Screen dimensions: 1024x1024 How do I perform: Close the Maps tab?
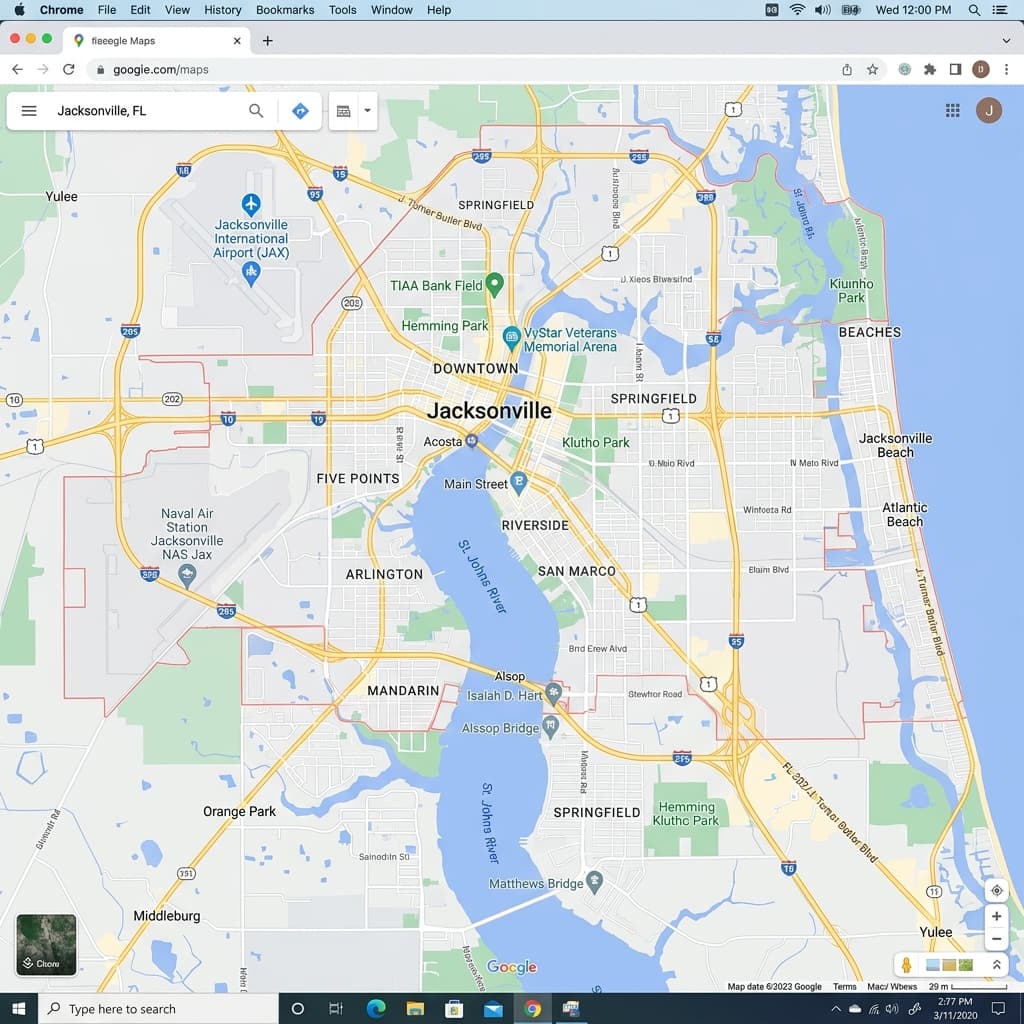coord(237,40)
